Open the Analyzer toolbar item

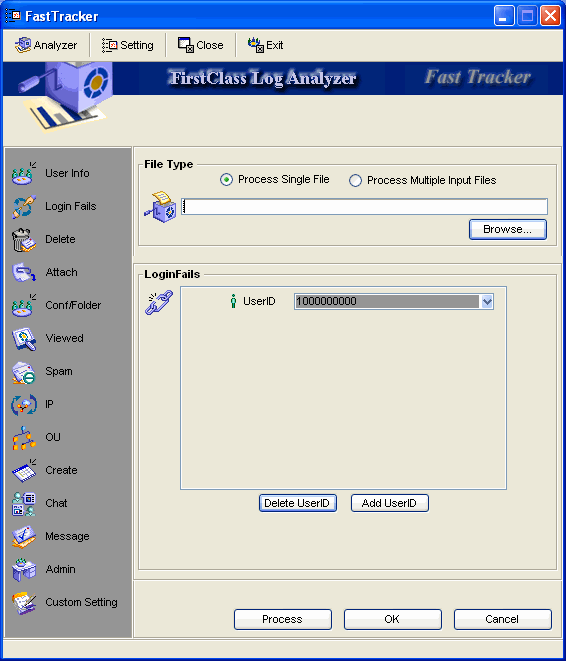pyautogui.click(x=46, y=45)
